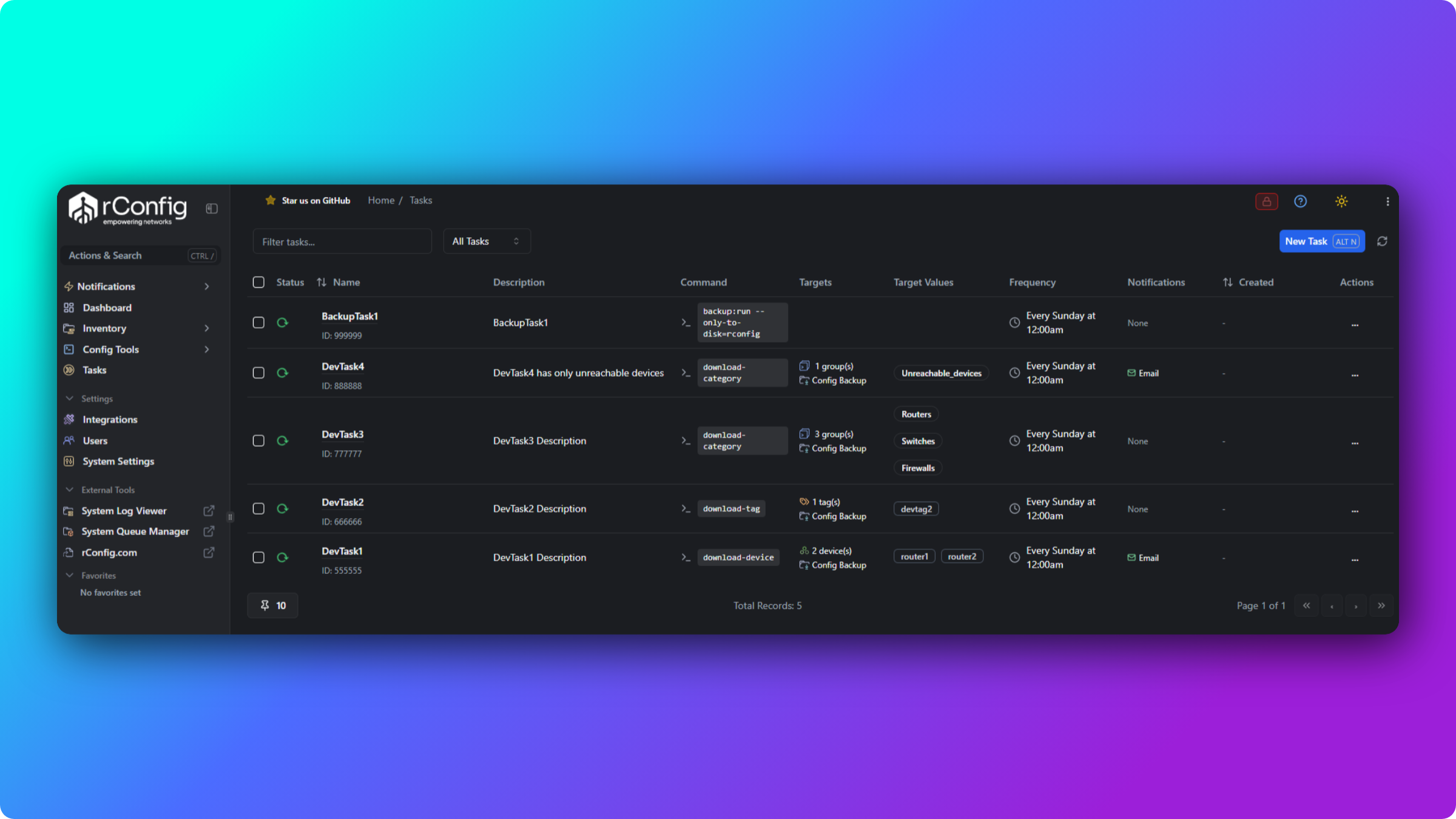Viewport: 1456px width, 819px height.
Task: Go to the next page button
Action: point(1356,605)
